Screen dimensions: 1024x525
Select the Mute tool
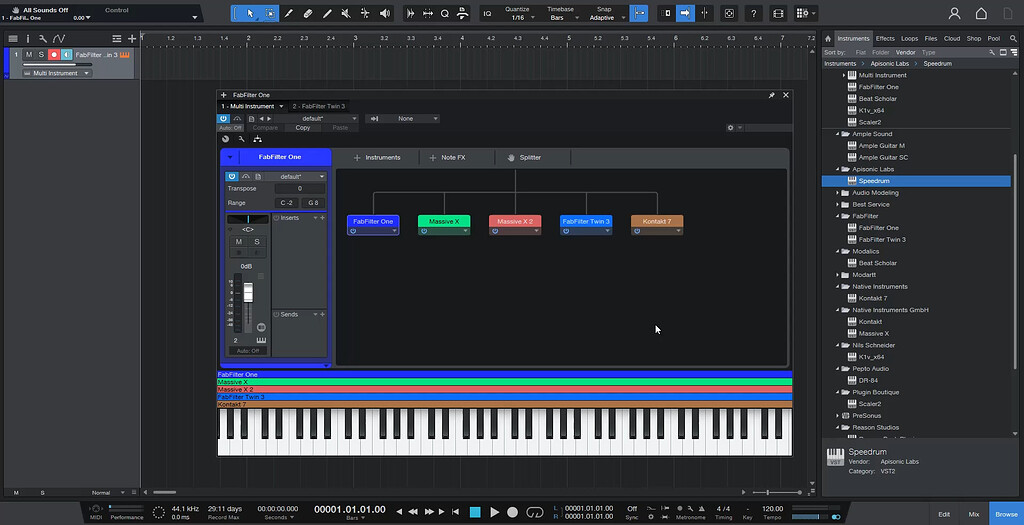(x=346, y=13)
